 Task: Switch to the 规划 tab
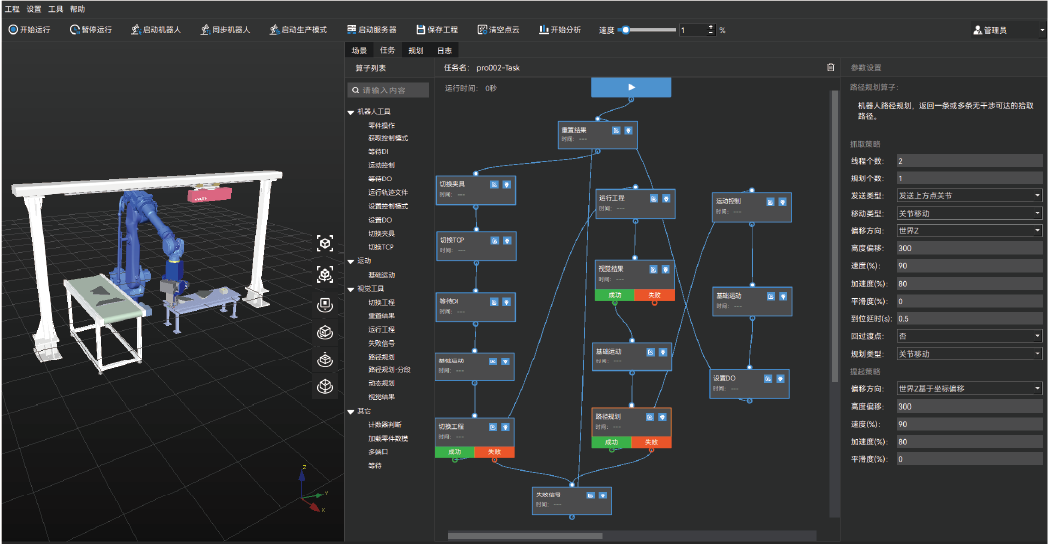[x=416, y=50]
